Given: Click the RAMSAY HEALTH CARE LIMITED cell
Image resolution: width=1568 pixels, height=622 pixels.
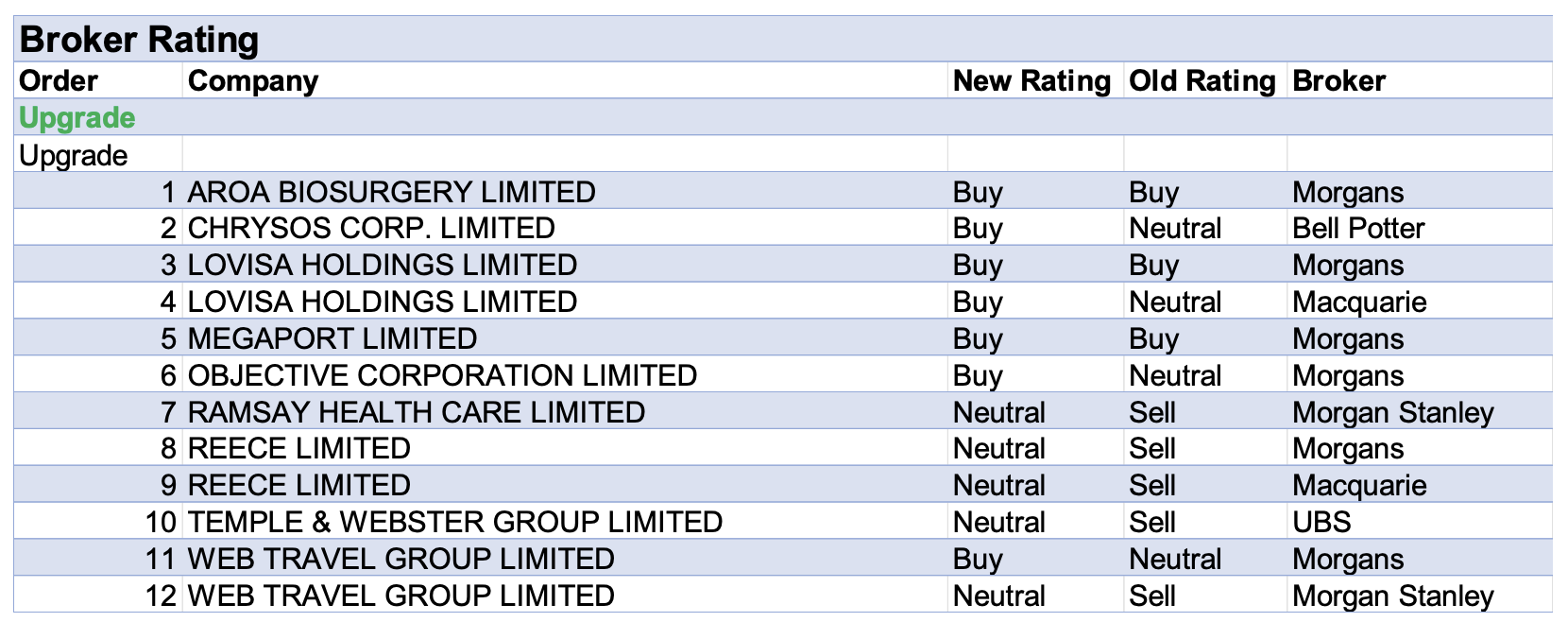Looking at the screenshot, I should tap(416, 412).
